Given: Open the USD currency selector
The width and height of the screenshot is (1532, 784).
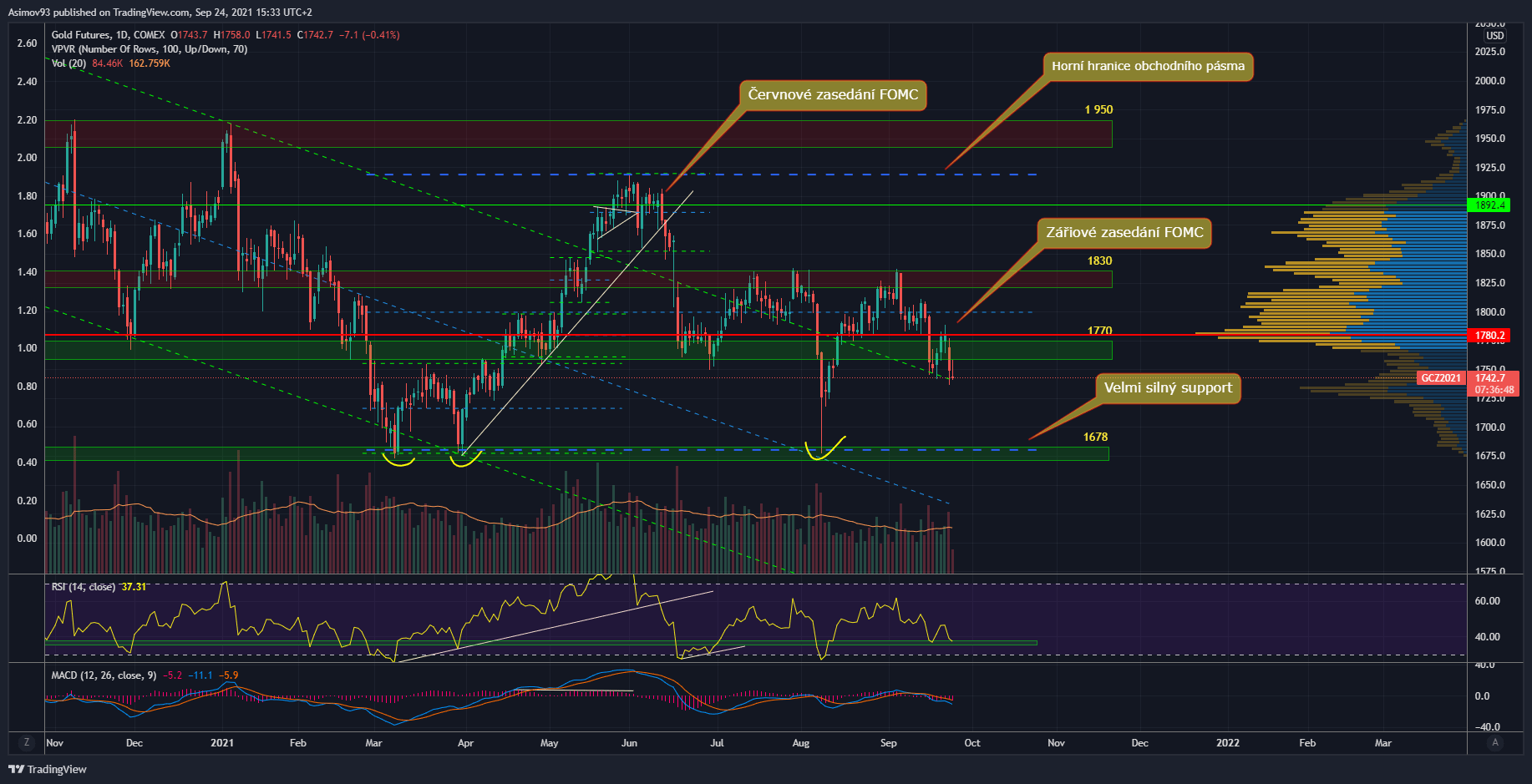Looking at the screenshot, I should coord(1494,36).
